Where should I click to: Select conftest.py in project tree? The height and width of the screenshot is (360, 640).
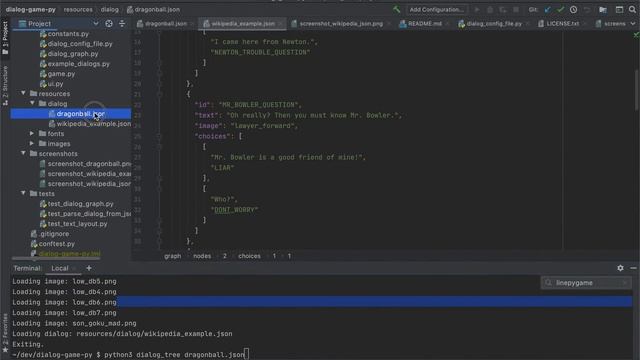[x=57, y=244]
